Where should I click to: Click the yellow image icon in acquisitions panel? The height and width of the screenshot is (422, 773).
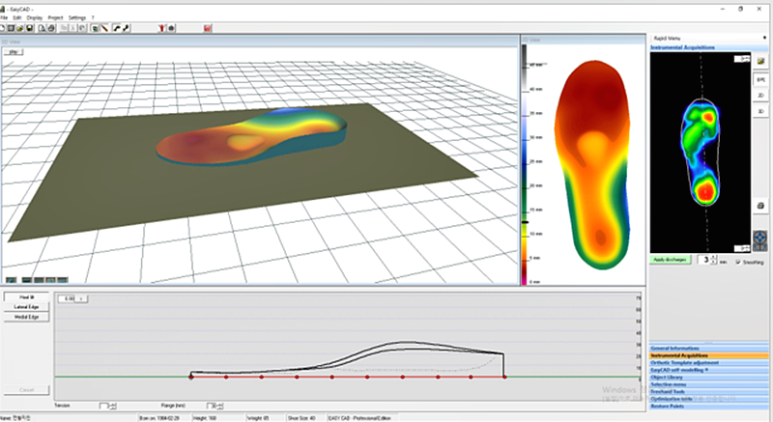761,61
